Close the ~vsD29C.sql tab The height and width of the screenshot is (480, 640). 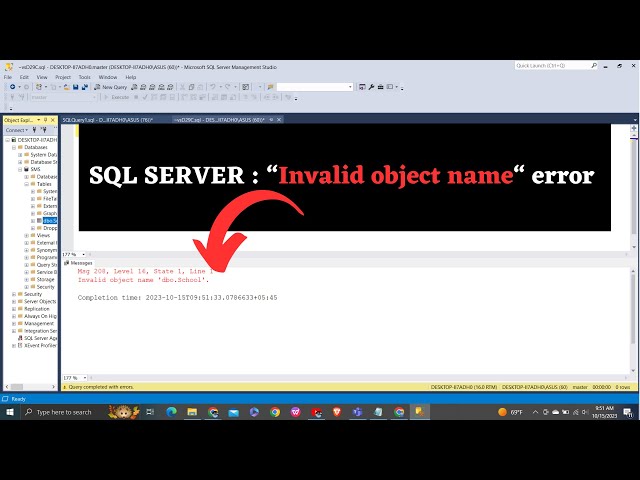click(x=279, y=120)
